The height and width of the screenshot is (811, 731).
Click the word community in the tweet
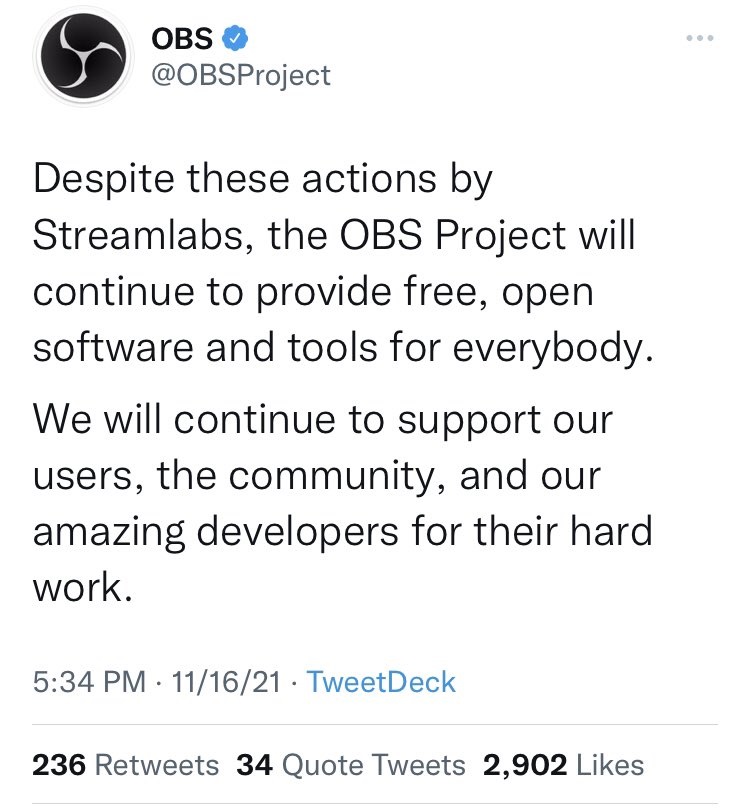tap(331, 476)
